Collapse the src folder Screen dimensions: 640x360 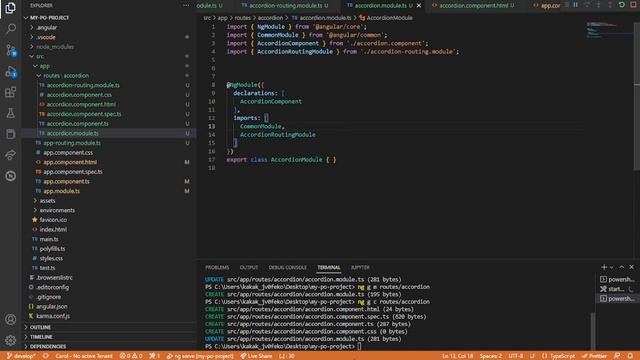tap(40, 56)
